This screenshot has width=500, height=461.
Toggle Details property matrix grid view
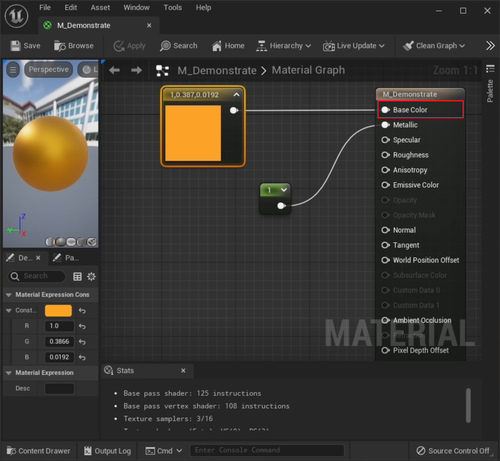pos(77,276)
